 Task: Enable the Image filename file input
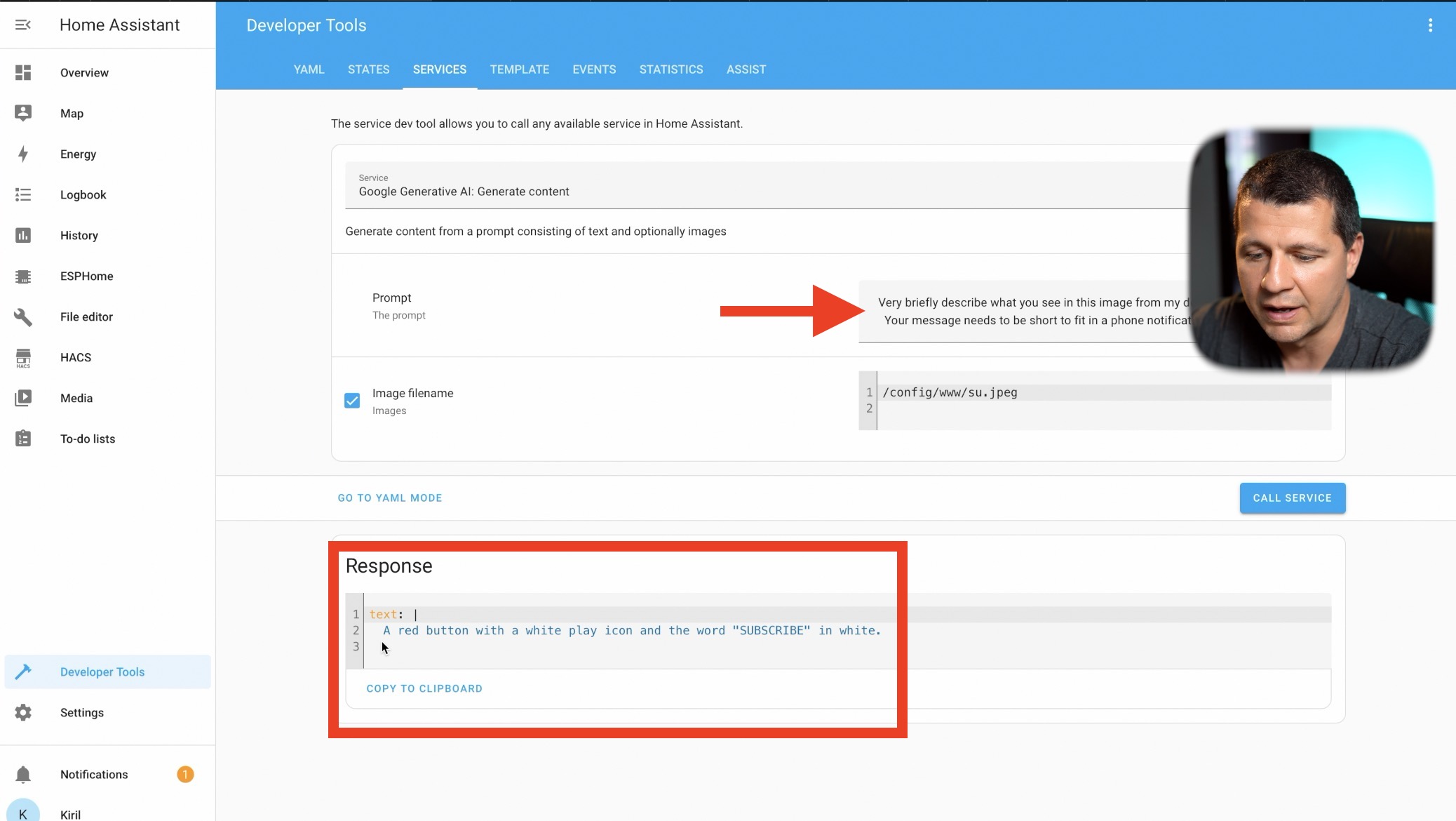tap(352, 400)
